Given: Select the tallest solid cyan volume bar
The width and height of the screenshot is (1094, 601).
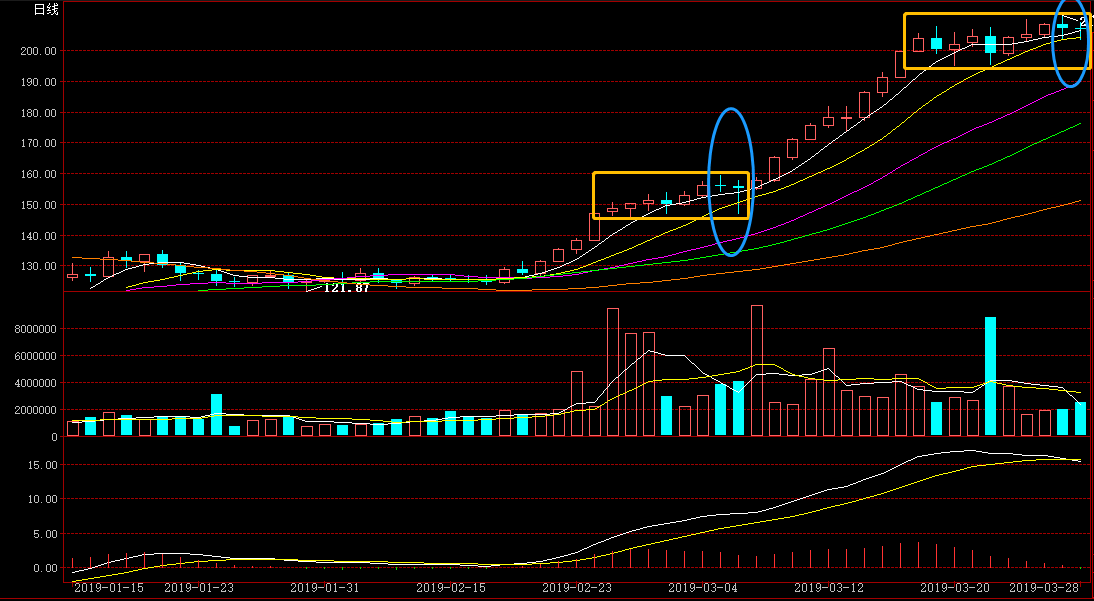Looking at the screenshot, I should click(990, 376).
